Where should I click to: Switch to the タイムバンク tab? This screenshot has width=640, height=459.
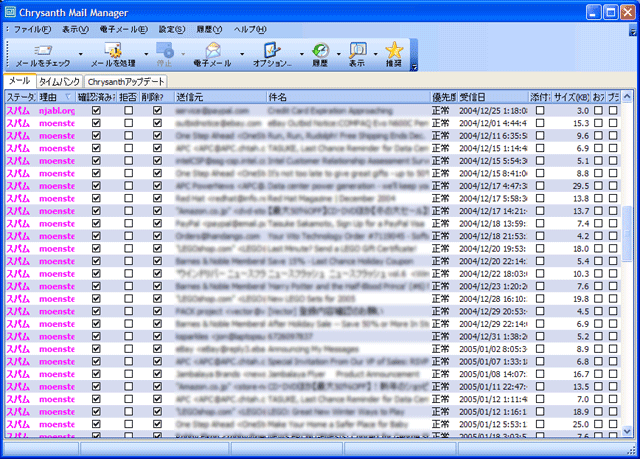[x=60, y=82]
